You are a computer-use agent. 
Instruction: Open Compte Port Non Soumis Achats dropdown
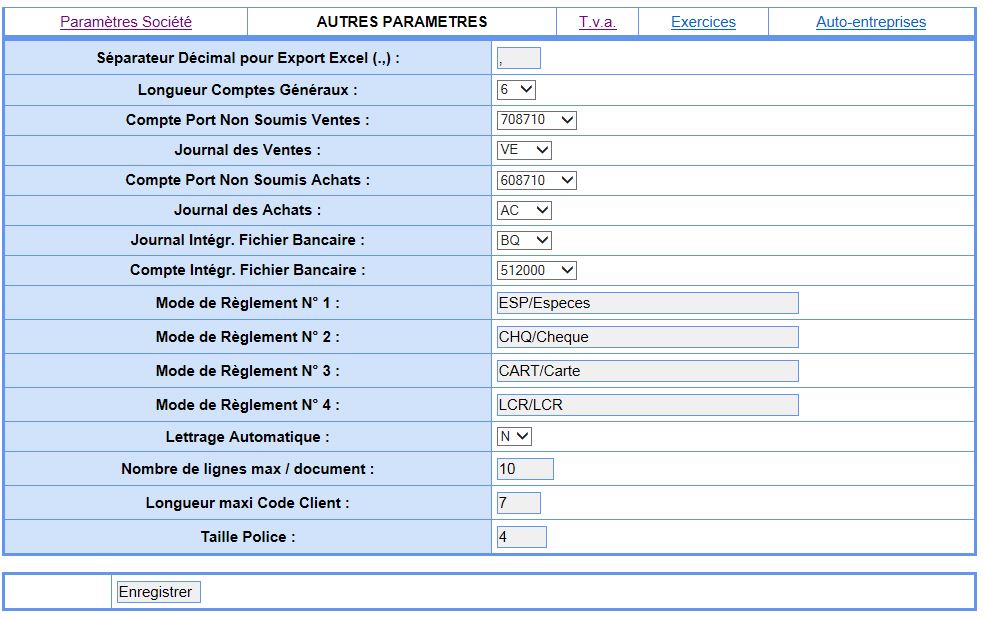pyautogui.click(x=536, y=181)
